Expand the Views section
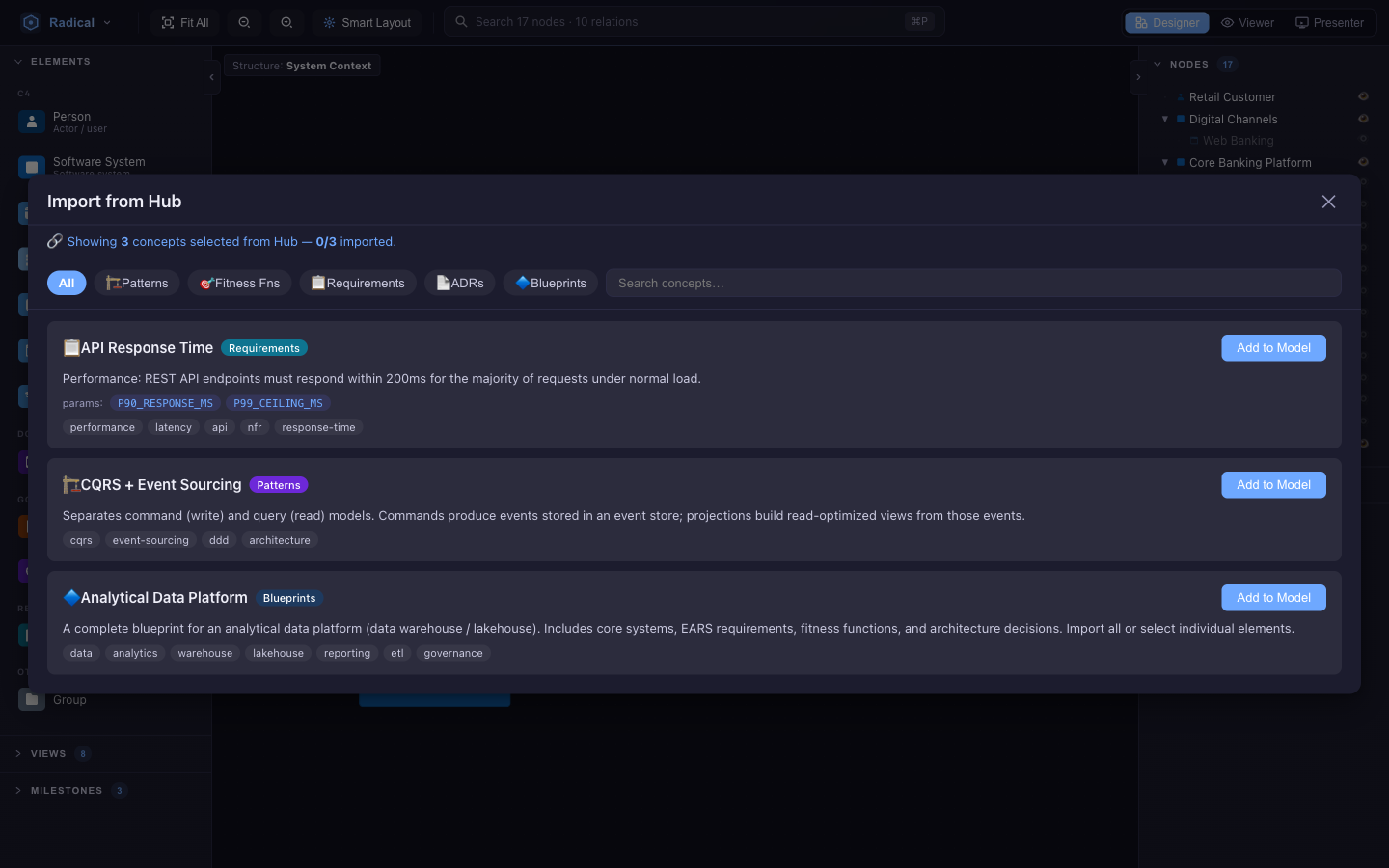 point(48,754)
